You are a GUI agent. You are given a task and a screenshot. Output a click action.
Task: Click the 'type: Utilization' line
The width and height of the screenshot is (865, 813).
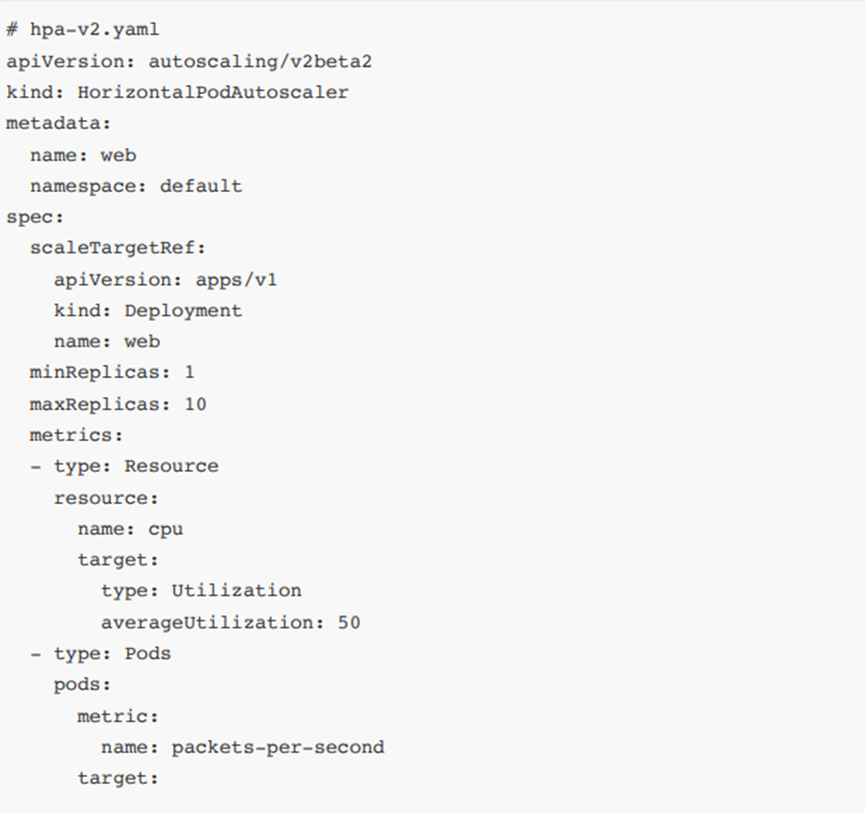click(201, 590)
